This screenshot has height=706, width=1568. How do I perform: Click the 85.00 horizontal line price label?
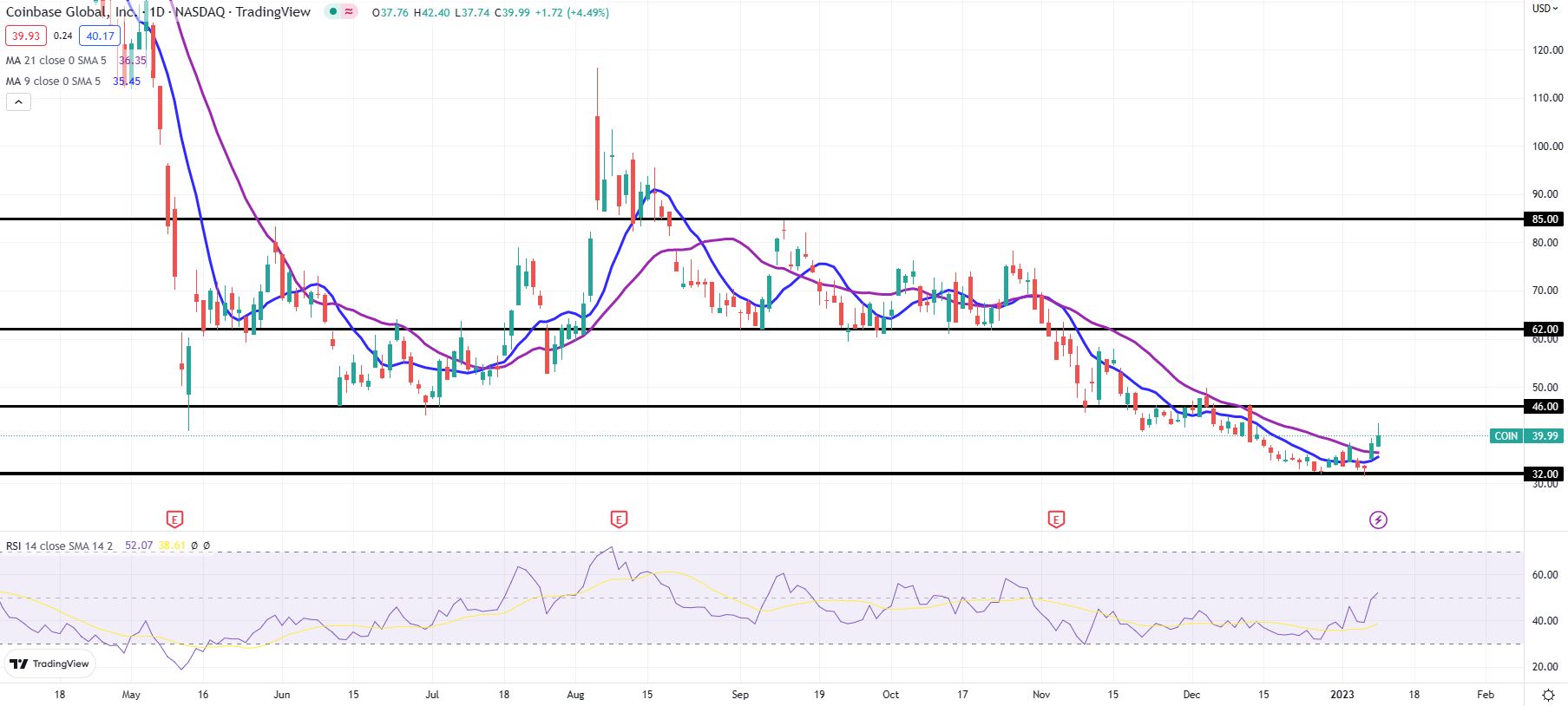1545,219
